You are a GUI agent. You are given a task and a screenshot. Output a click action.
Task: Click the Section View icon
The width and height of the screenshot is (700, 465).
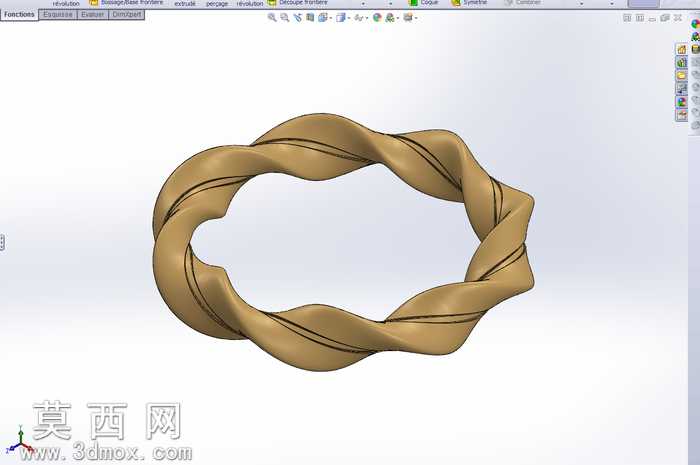[x=310, y=18]
